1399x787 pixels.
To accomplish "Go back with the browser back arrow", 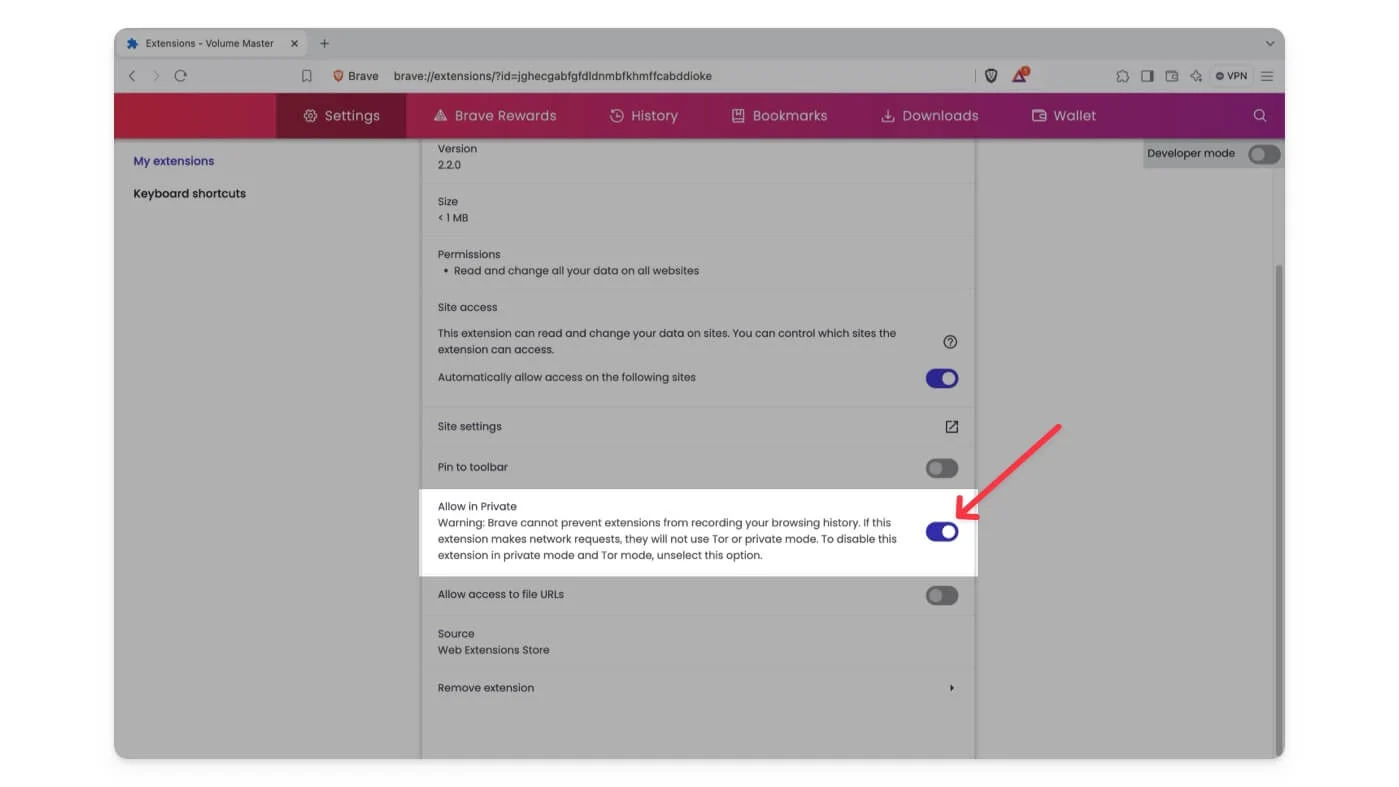I will 132,76.
